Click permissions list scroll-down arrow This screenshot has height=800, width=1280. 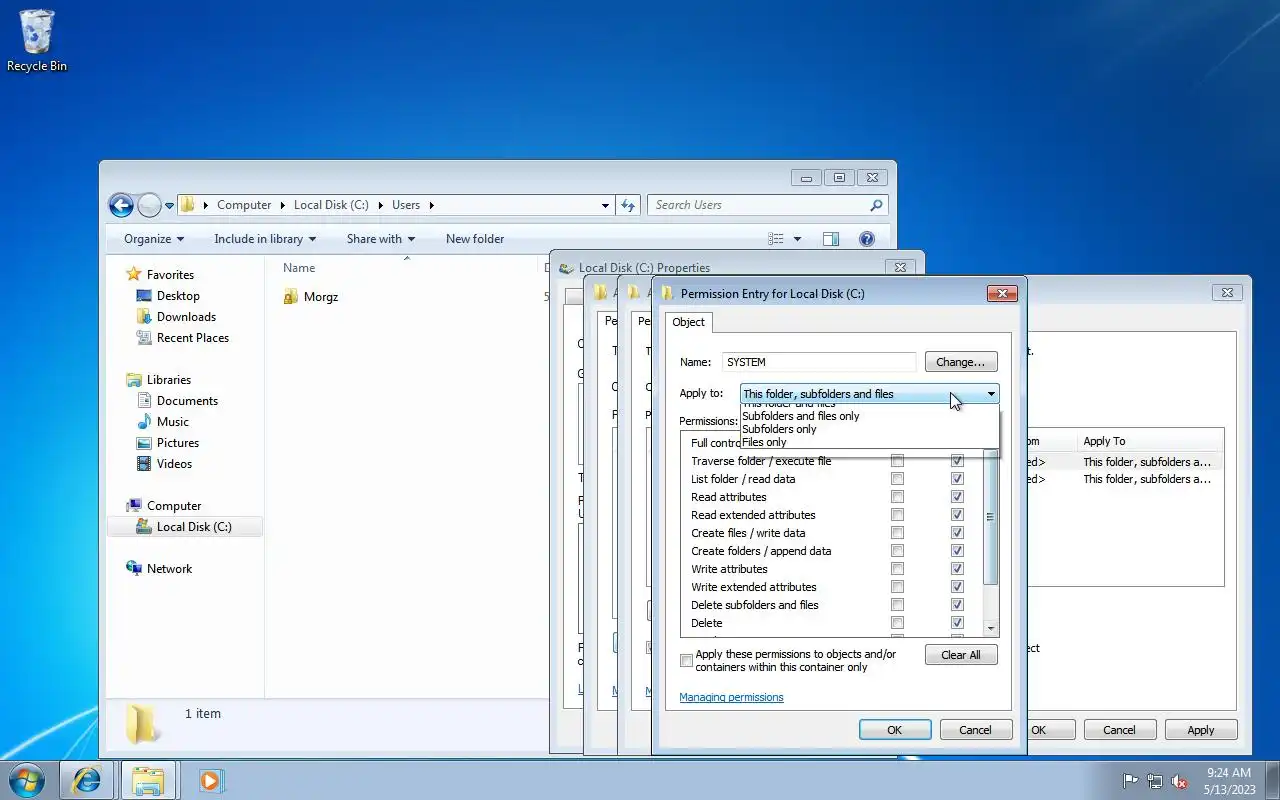[x=990, y=628]
